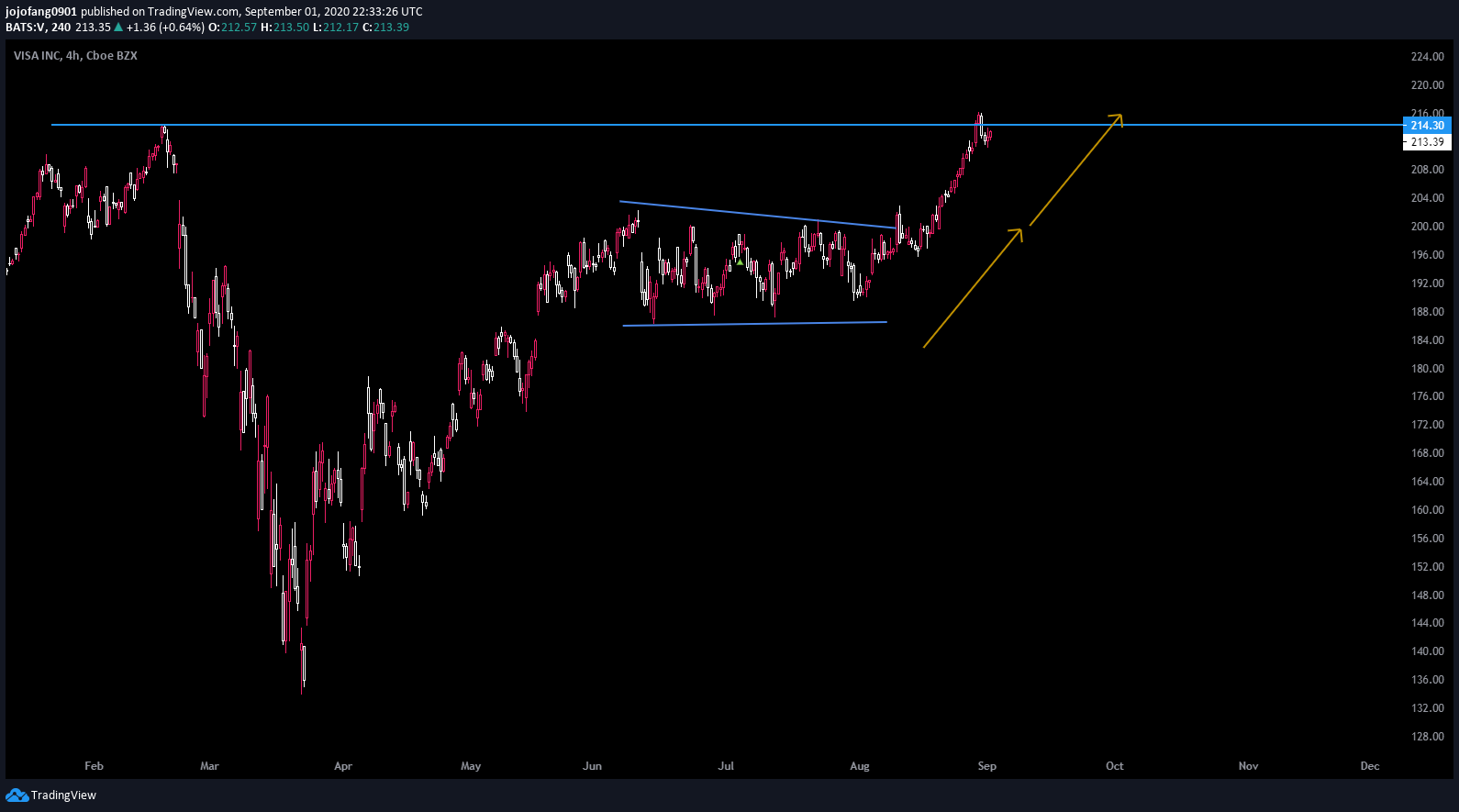Click the 160.00 price axis label

(x=1427, y=510)
